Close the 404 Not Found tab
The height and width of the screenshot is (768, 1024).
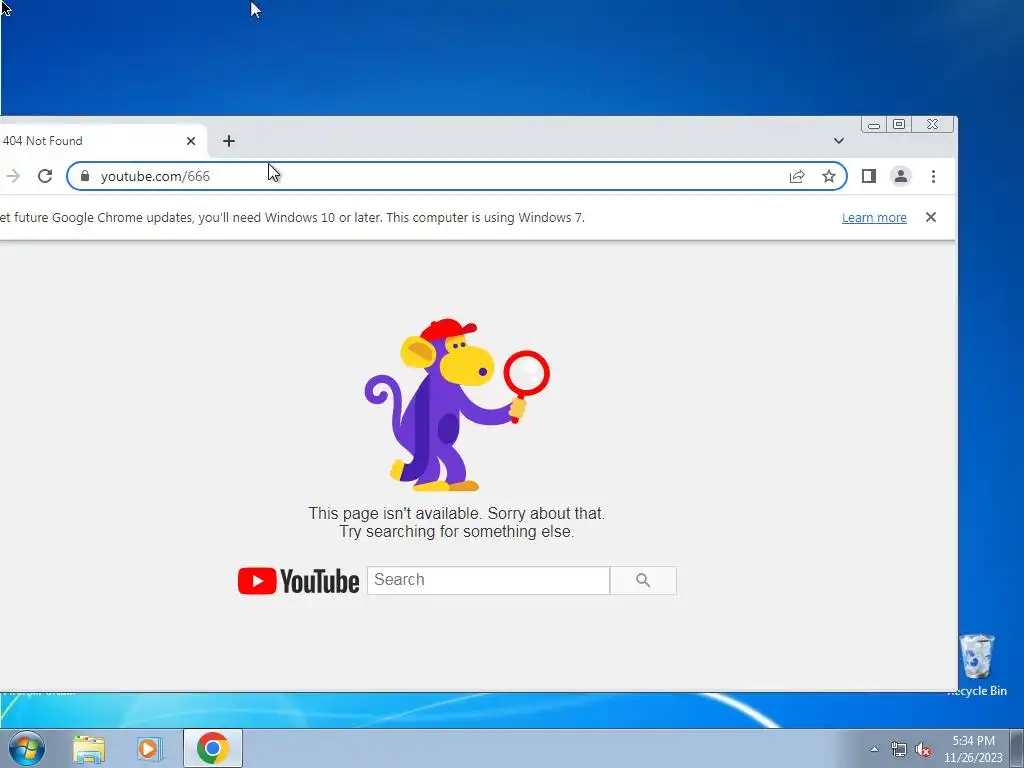[191, 141]
